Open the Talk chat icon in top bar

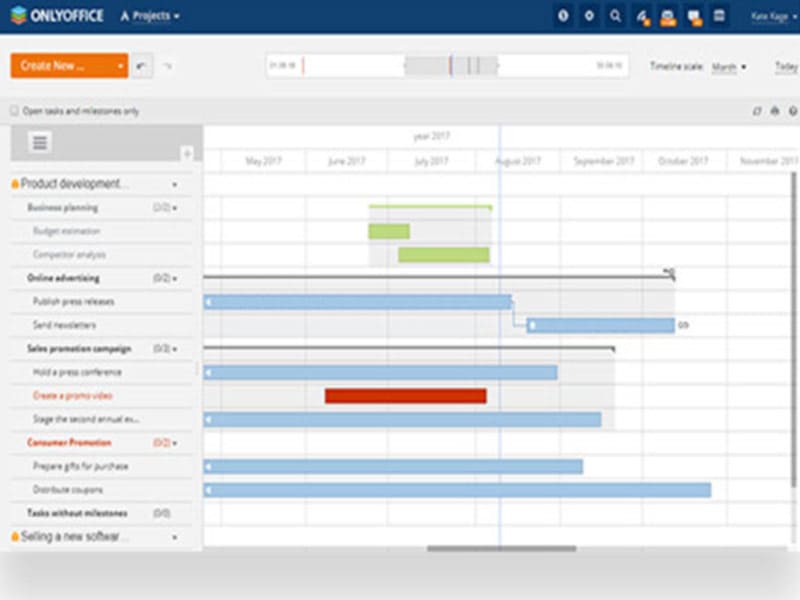[692, 17]
